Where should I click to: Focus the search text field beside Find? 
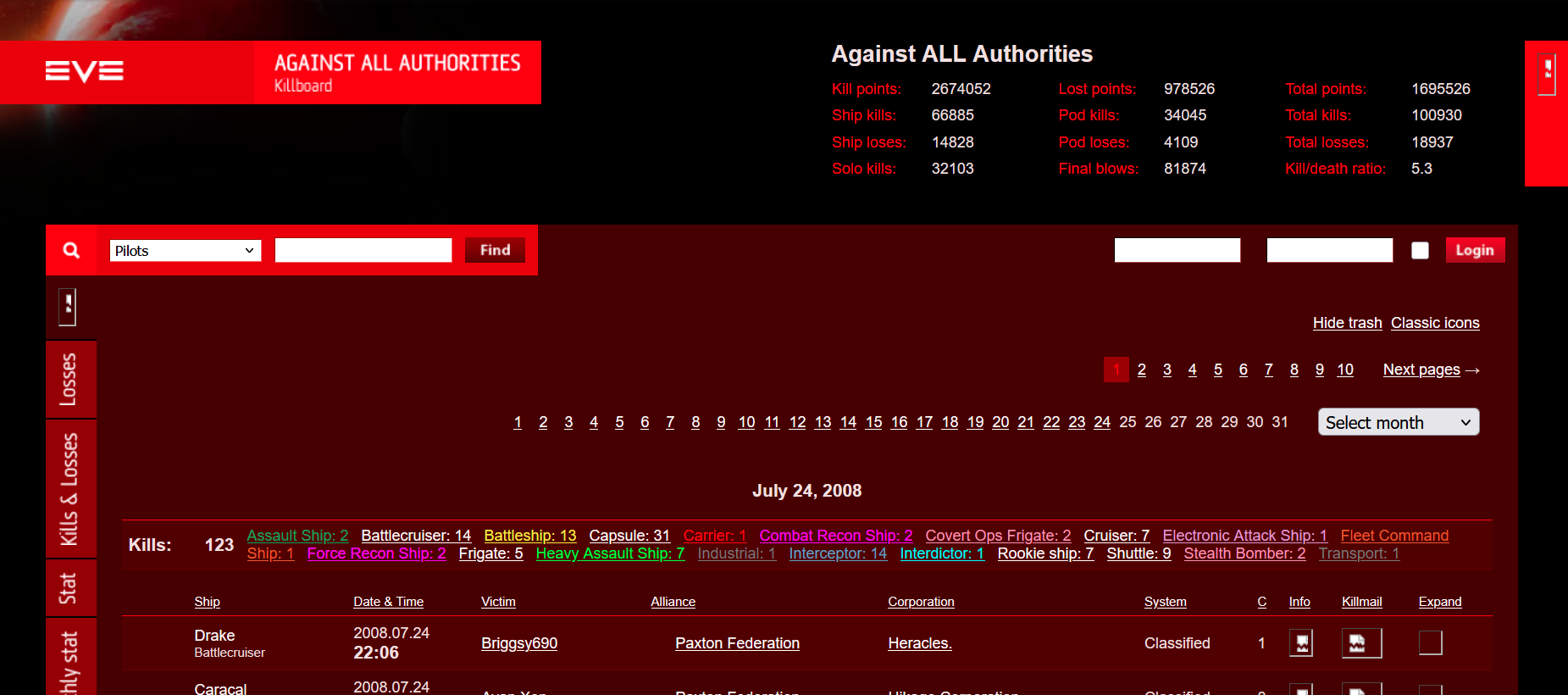point(363,250)
